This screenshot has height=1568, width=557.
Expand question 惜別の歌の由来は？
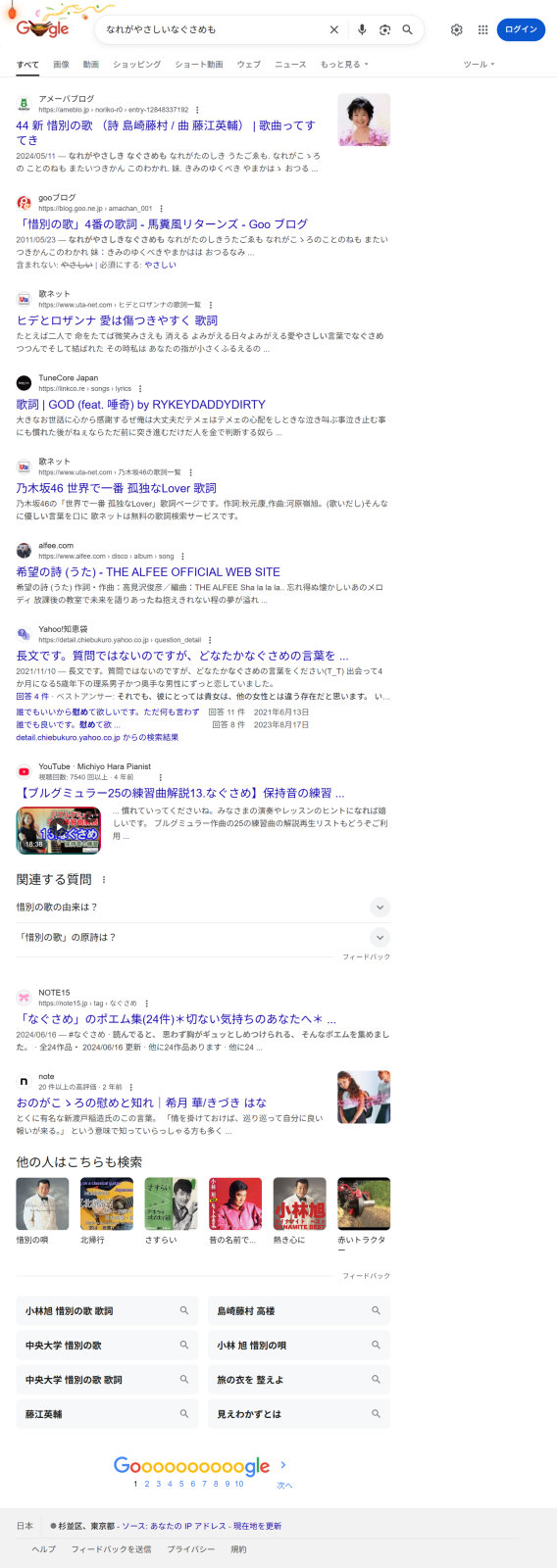[203, 907]
